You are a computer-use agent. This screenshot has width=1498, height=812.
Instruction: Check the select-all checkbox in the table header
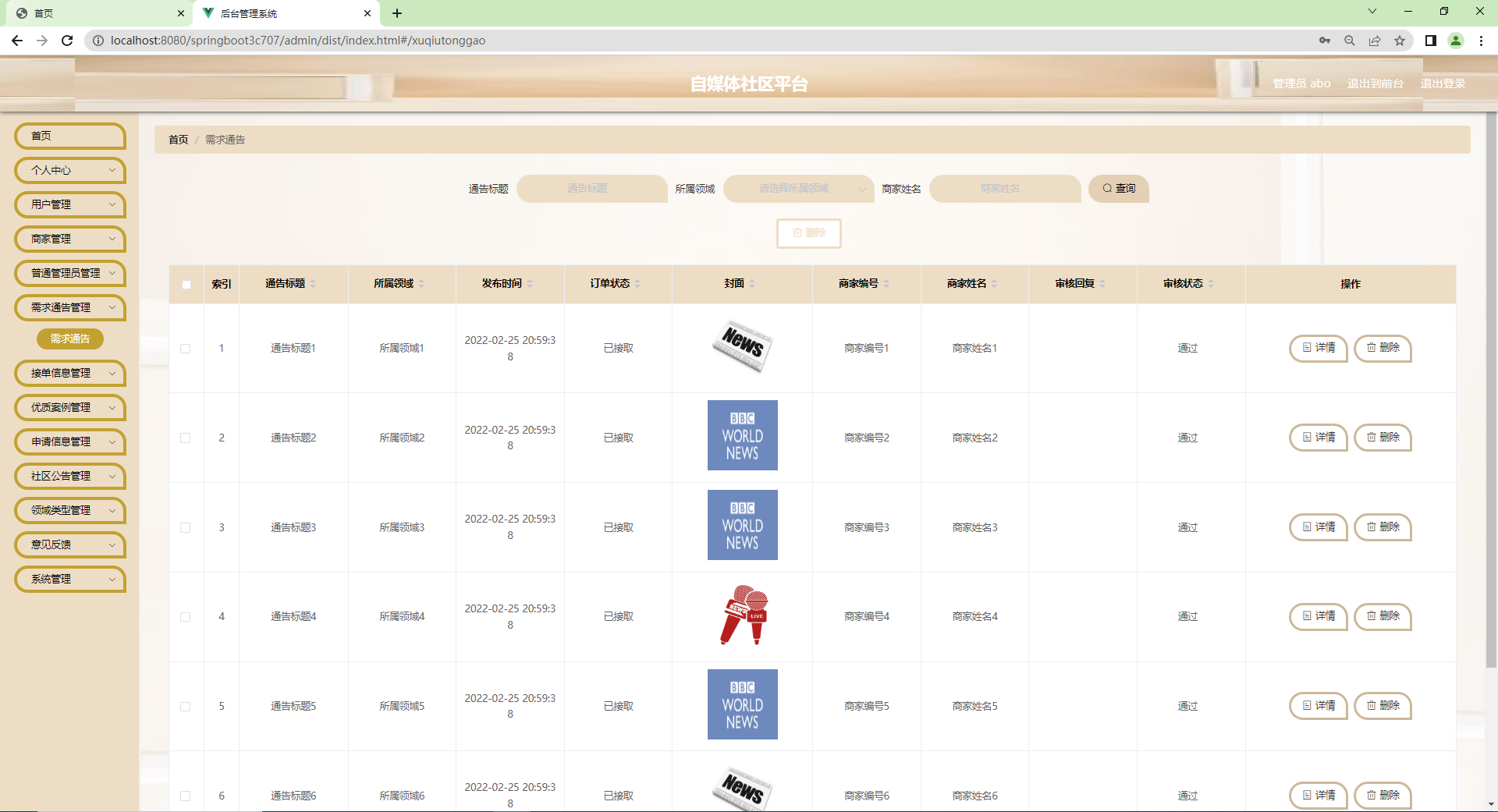(186, 285)
